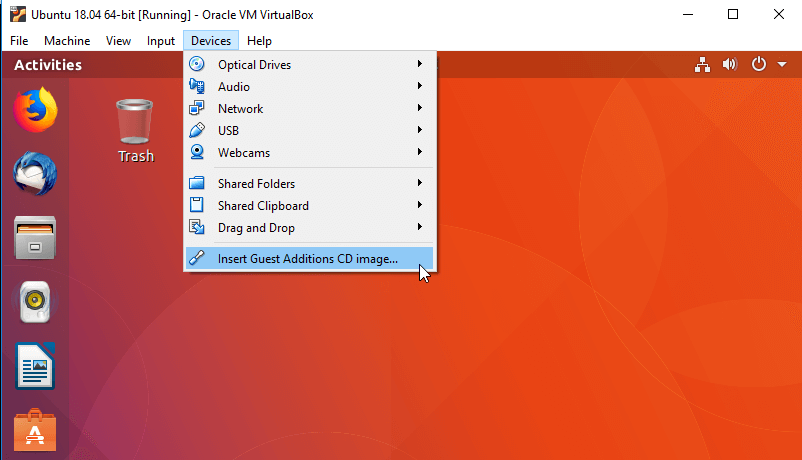The width and height of the screenshot is (802, 460).
Task: Open the system menu dropdown arrow
Action: 782,64
